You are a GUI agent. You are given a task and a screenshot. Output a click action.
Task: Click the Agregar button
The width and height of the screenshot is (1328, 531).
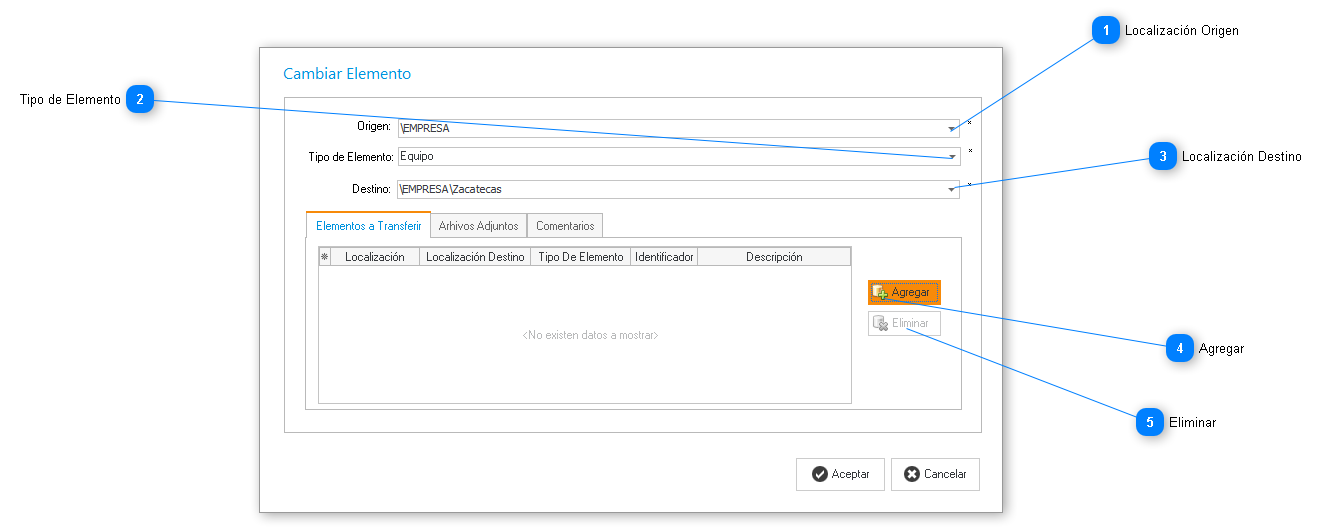[904, 292]
